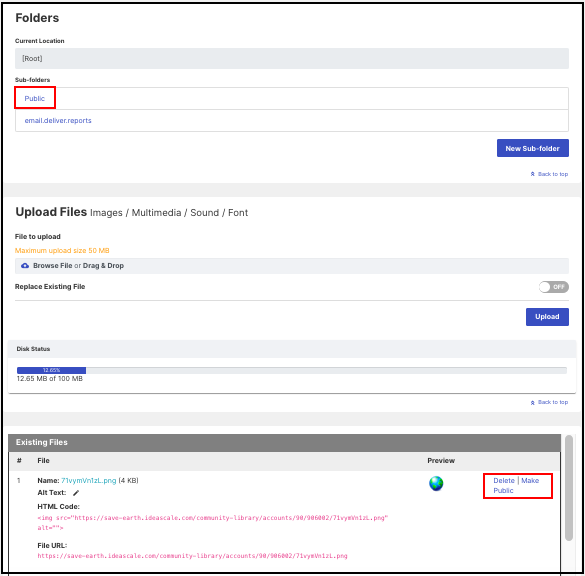
Task: Click the Existing Files vertical scrollbar
Action: (x=569, y=488)
